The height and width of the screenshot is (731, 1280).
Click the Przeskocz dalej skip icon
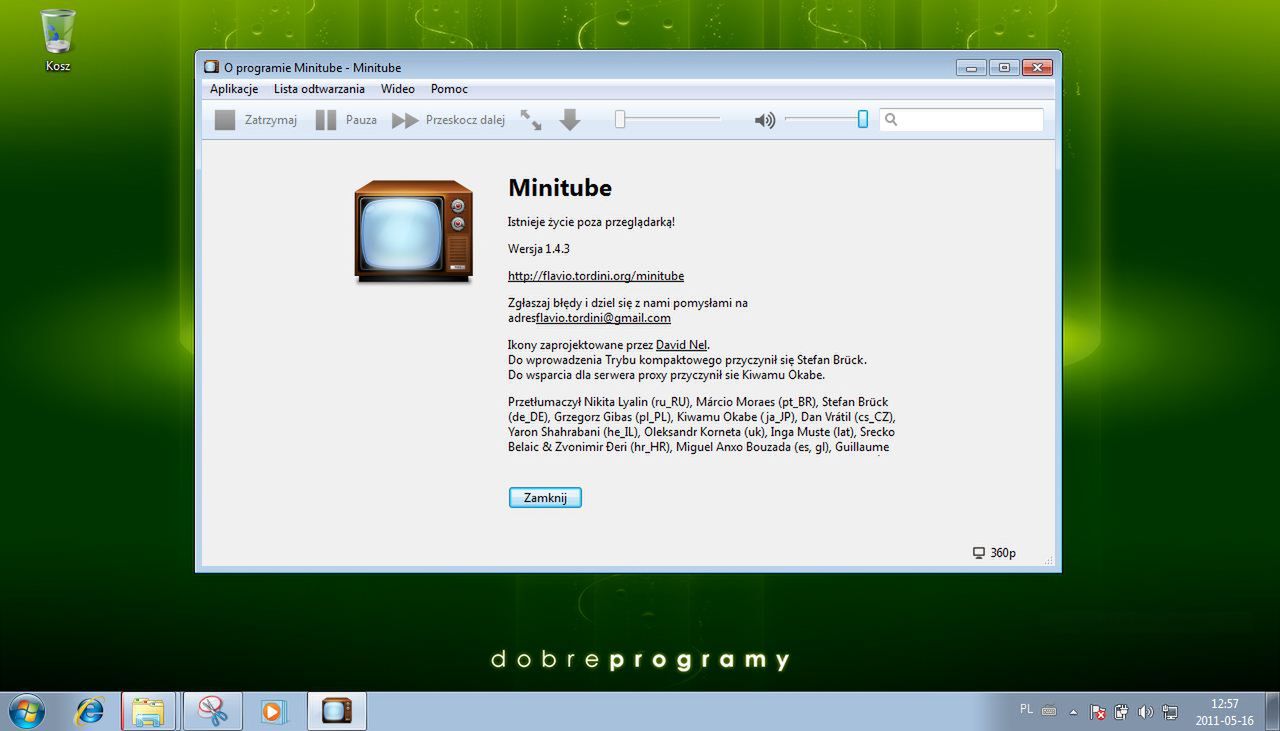coord(405,120)
